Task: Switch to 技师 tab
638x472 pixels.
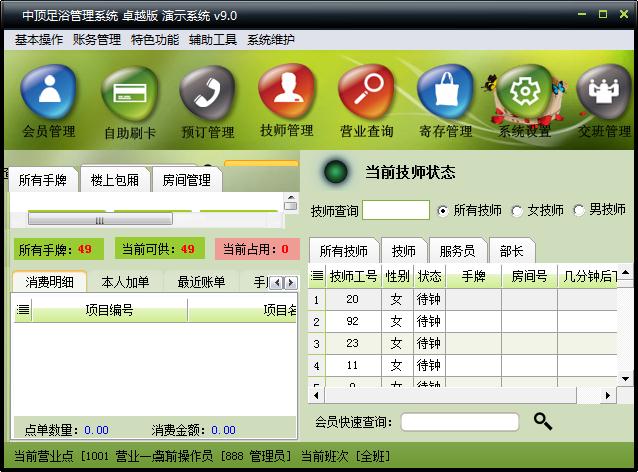Action: tap(404, 251)
